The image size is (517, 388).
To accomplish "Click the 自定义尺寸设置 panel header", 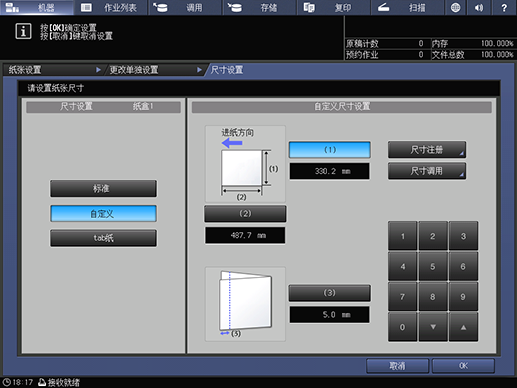I will pos(342,107).
